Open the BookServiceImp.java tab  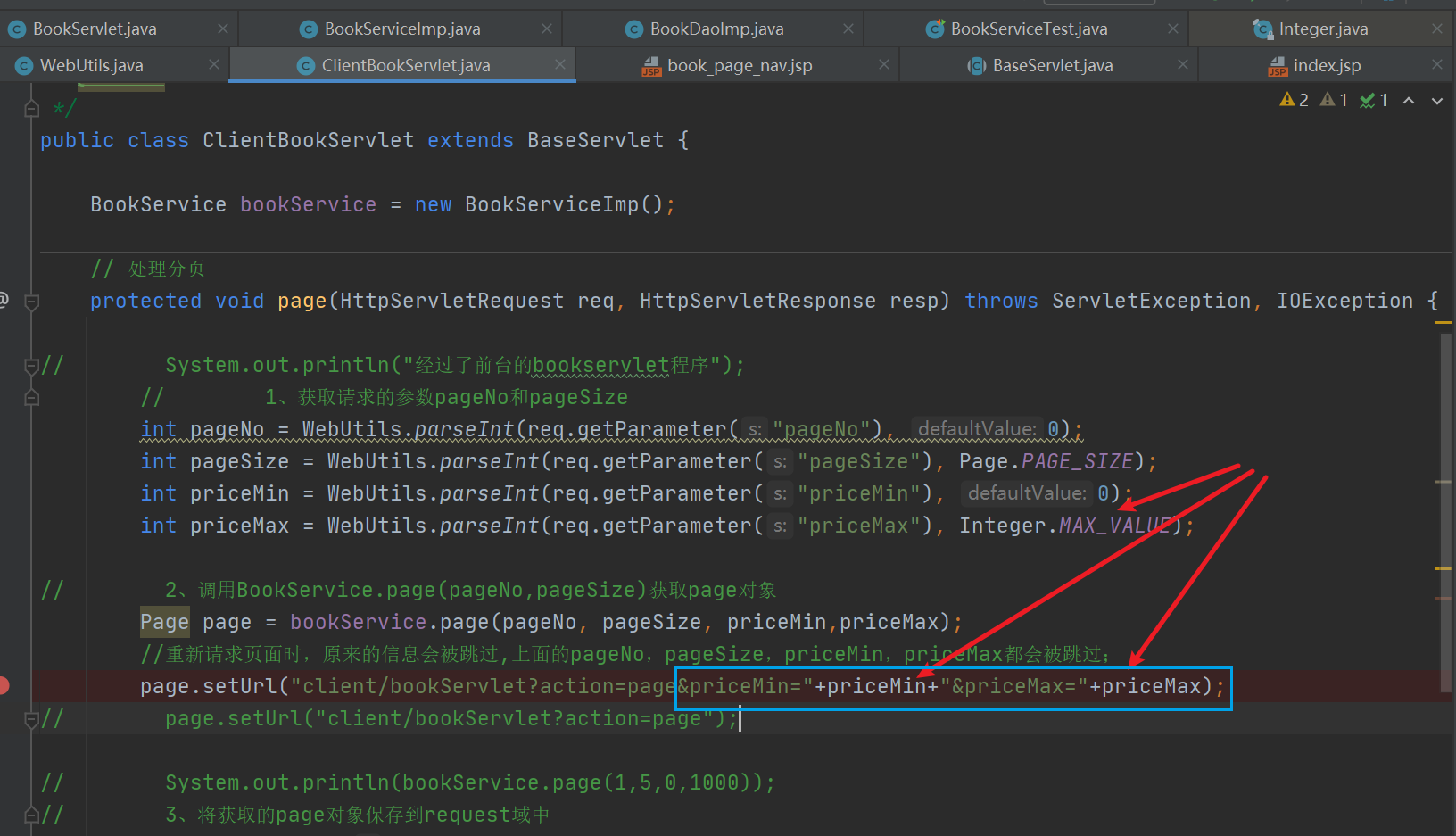pos(401,29)
